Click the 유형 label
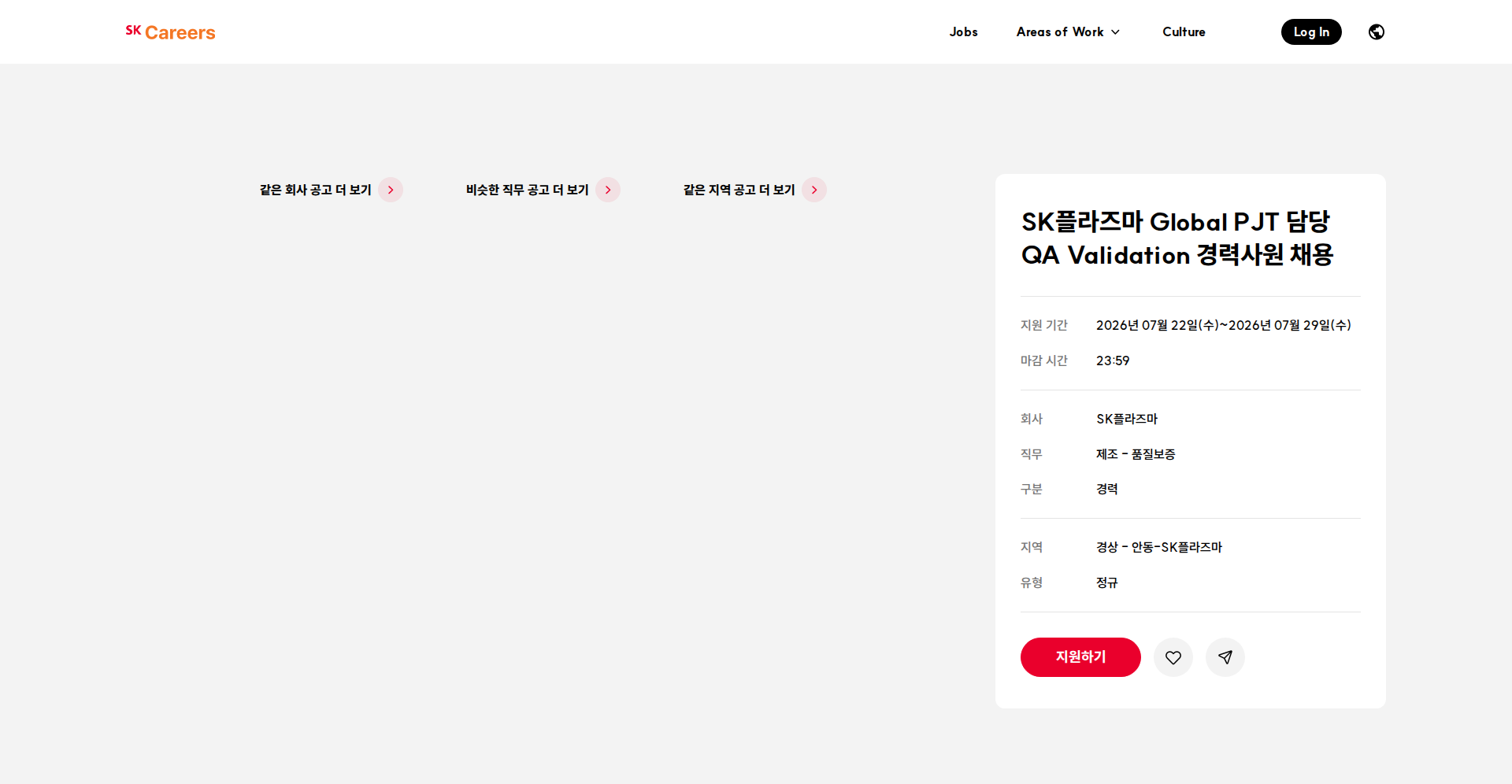The image size is (1512, 784). pos(1032,582)
